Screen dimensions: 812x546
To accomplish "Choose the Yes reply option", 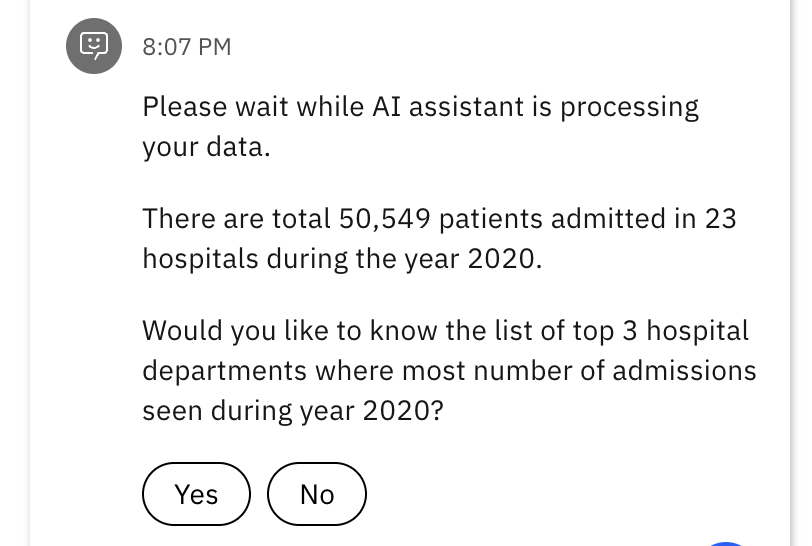I will (196, 494).
